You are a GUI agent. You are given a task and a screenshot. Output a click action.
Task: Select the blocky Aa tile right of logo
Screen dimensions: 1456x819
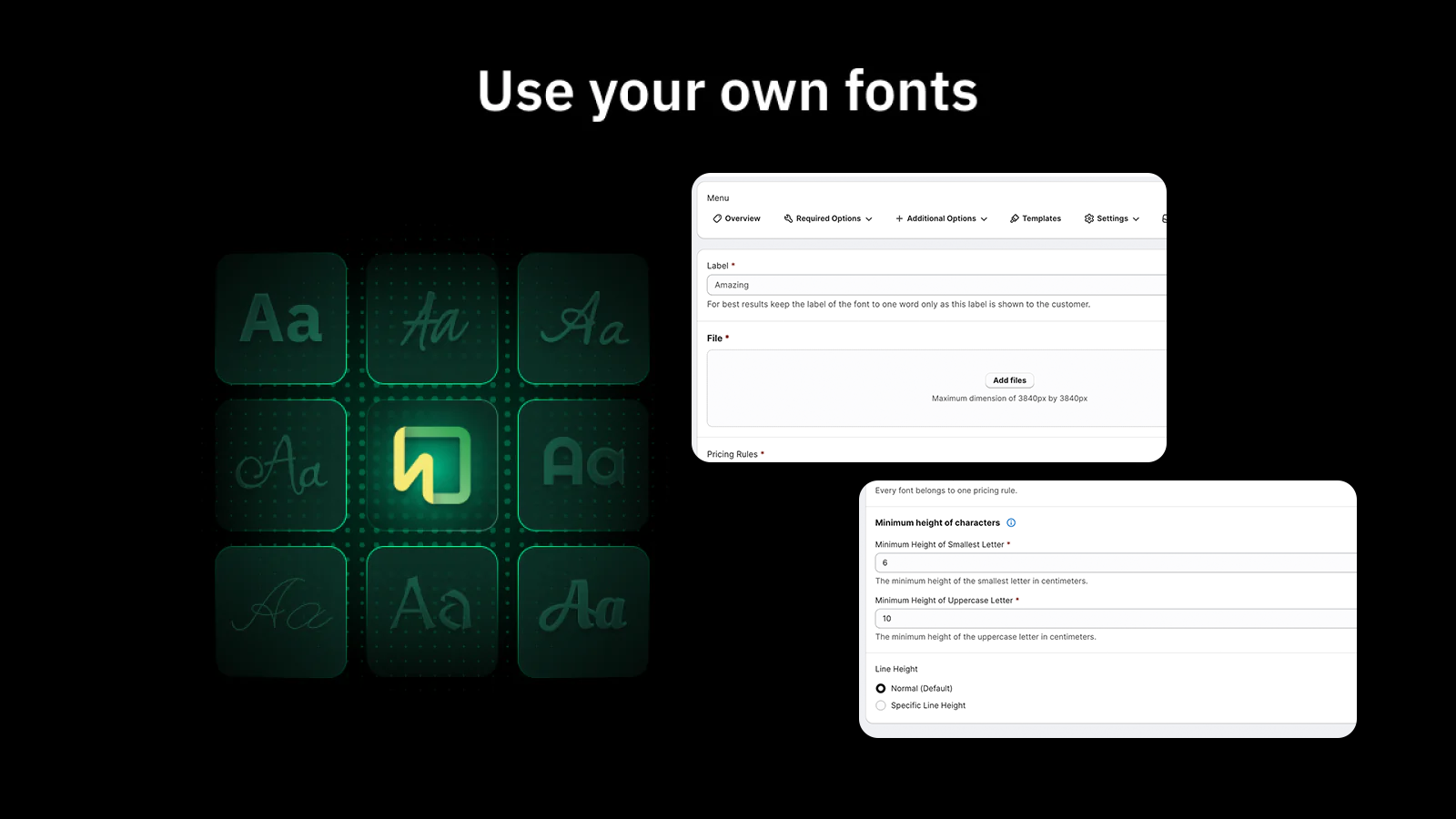(583, 465)
